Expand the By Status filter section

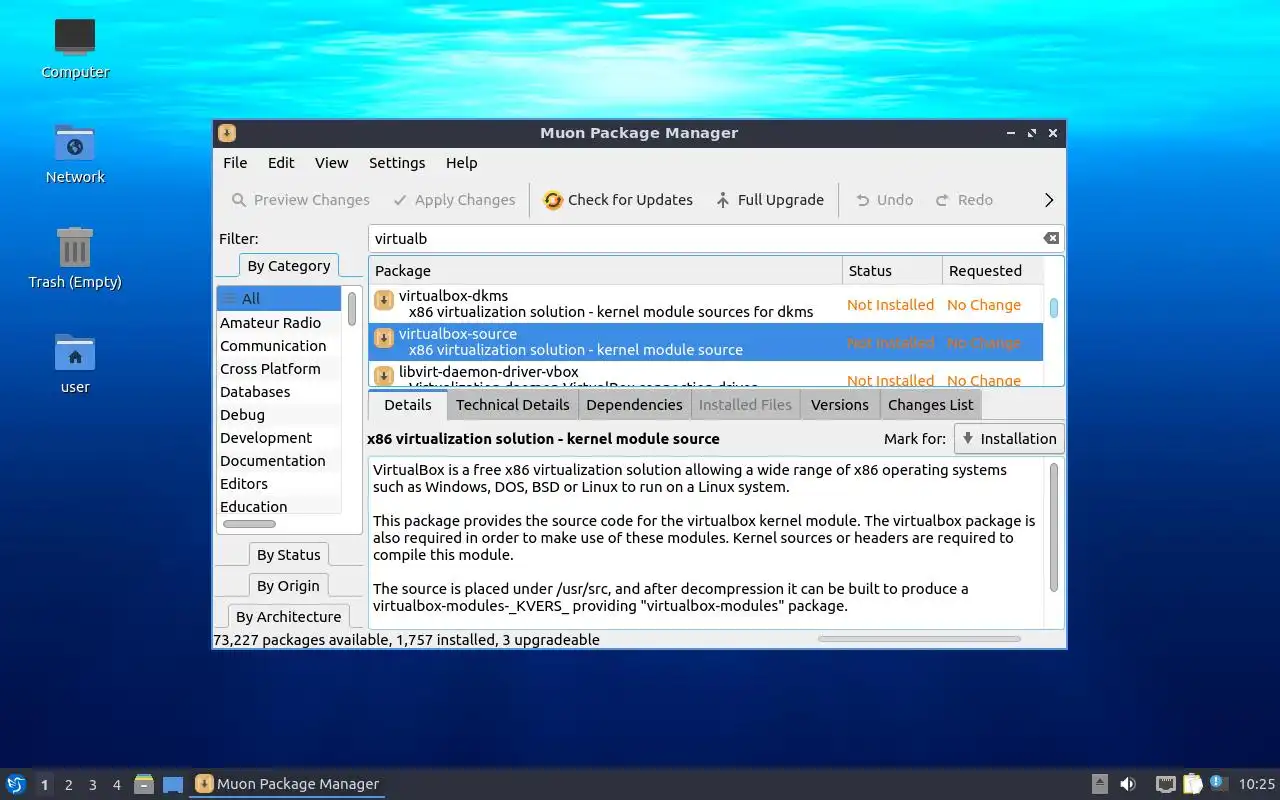click(x=288, y=555)
